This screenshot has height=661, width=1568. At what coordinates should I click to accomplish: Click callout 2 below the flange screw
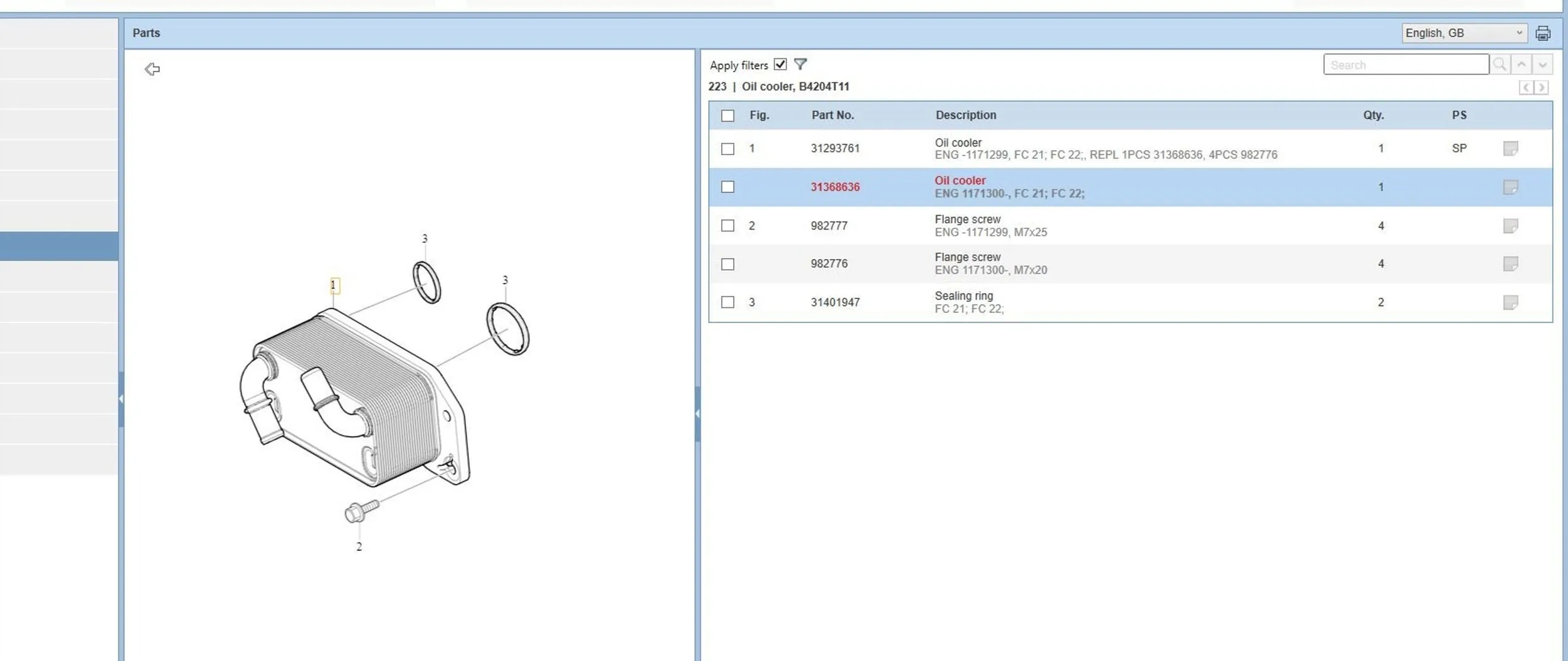[359, 547]
